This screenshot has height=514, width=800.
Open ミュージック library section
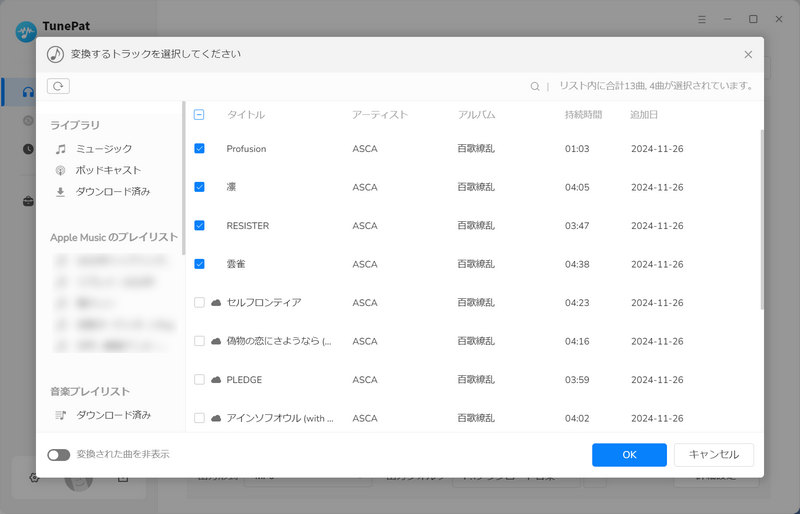(104, 149)
